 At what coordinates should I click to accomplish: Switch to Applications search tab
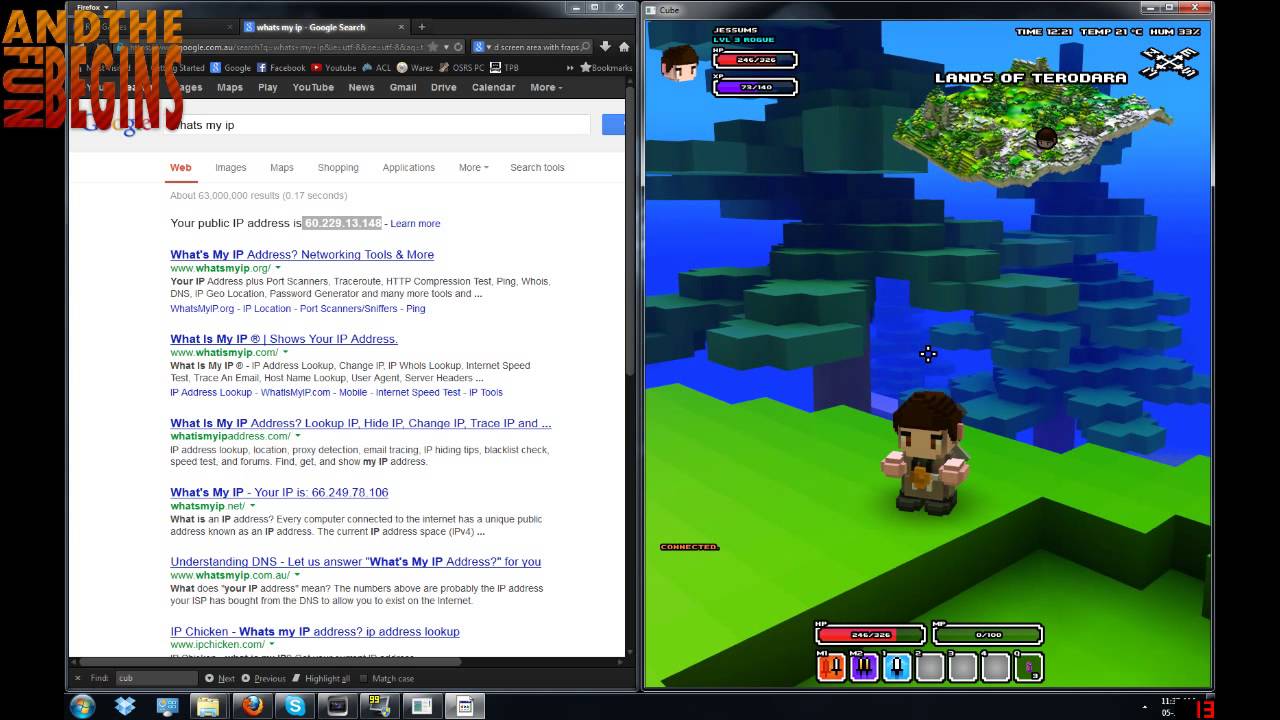click(x=408, y=168)
